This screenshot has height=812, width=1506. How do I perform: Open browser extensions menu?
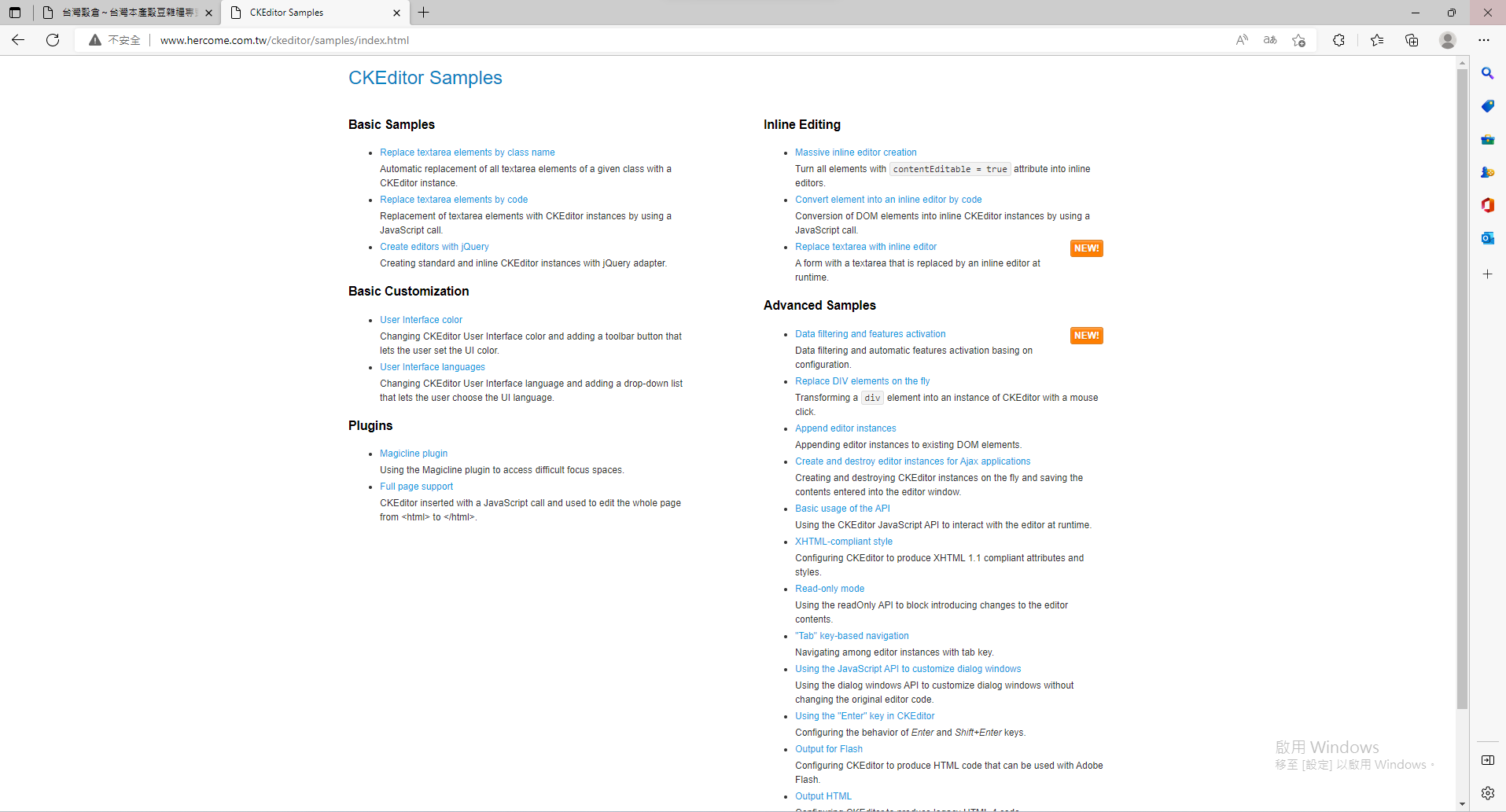pyautogui.click(x=1338, y=40)
